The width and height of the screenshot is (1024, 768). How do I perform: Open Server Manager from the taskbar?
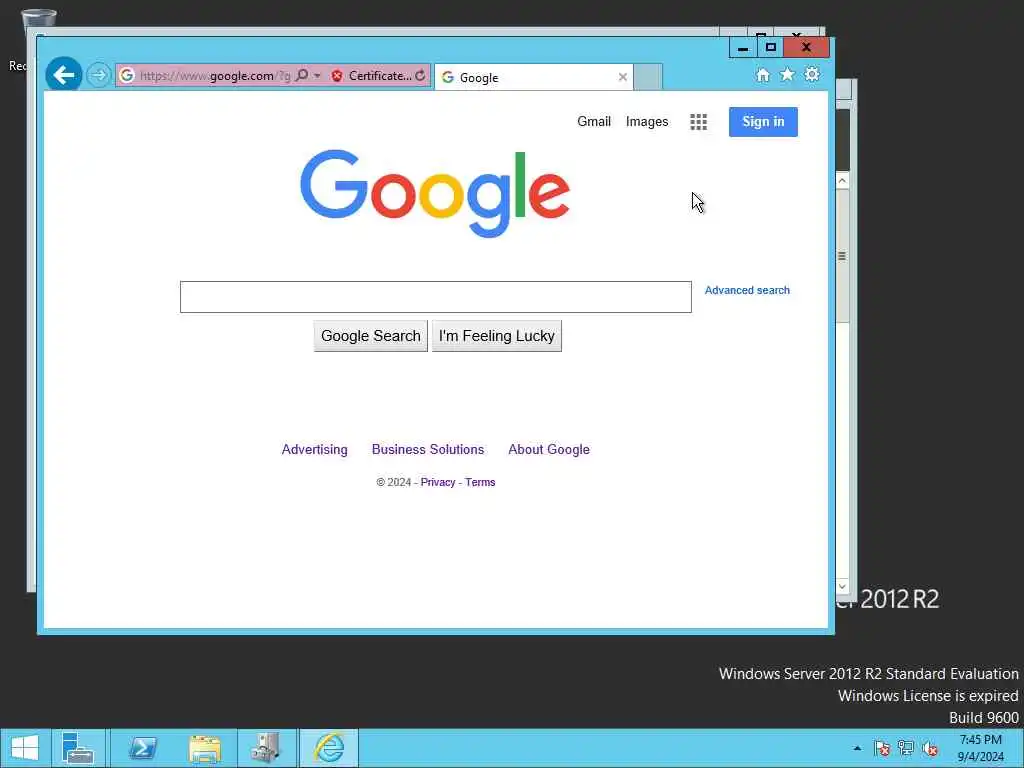pyautogui.click(x=78, y=748)
